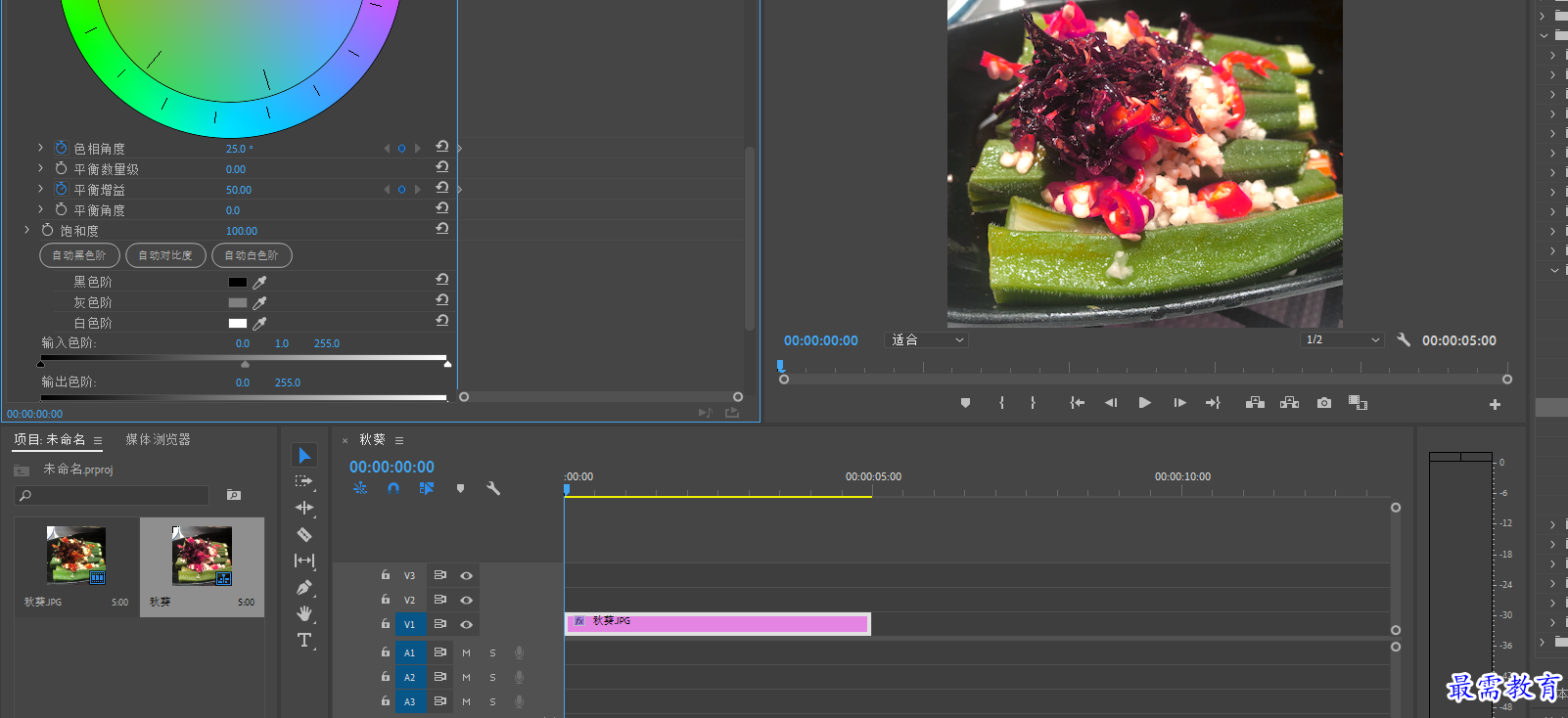Switch to the 项目: 未命名 tab

(x=50, y=440)
